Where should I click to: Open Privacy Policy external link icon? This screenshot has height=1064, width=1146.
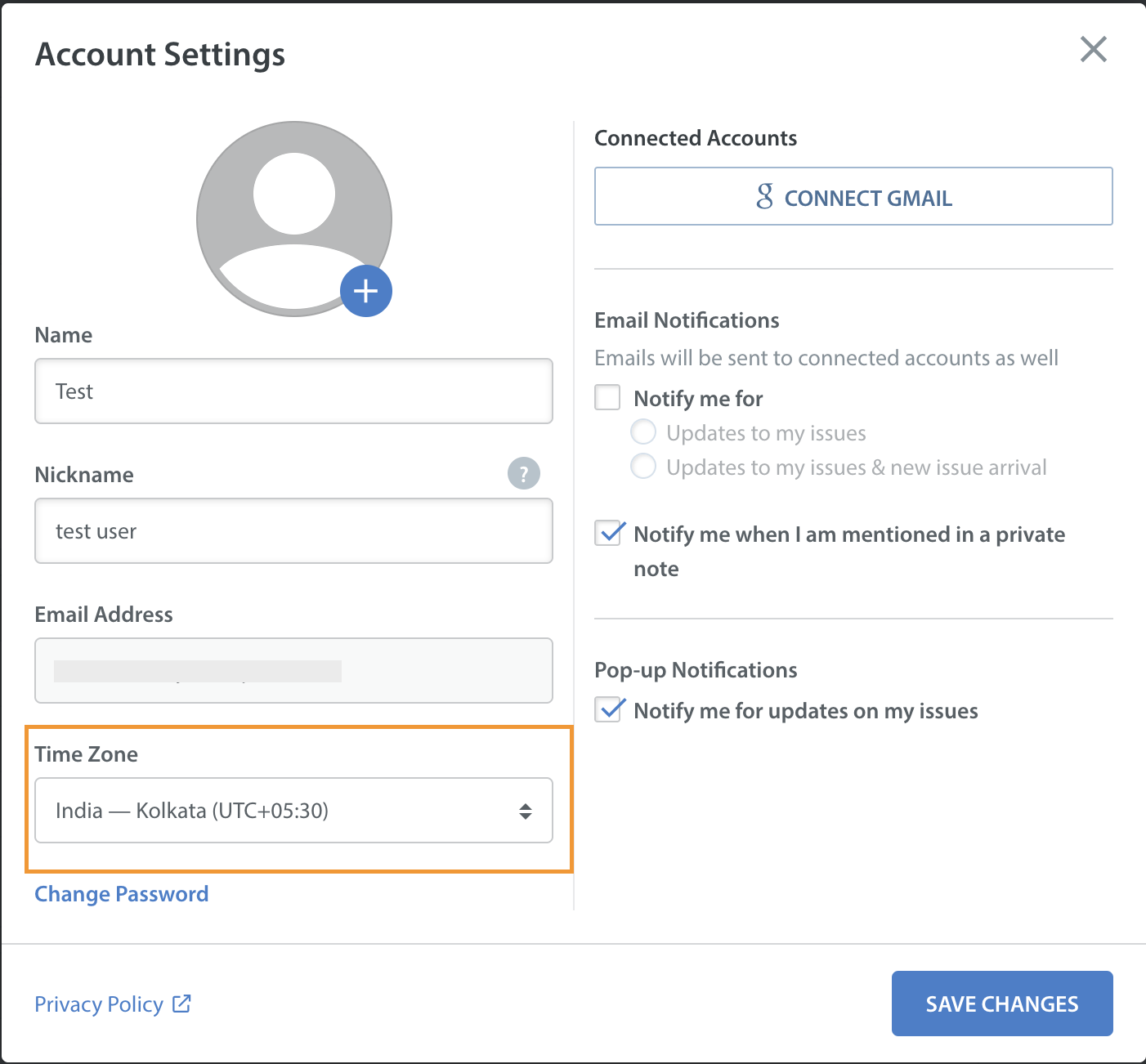pos(181,1004)
